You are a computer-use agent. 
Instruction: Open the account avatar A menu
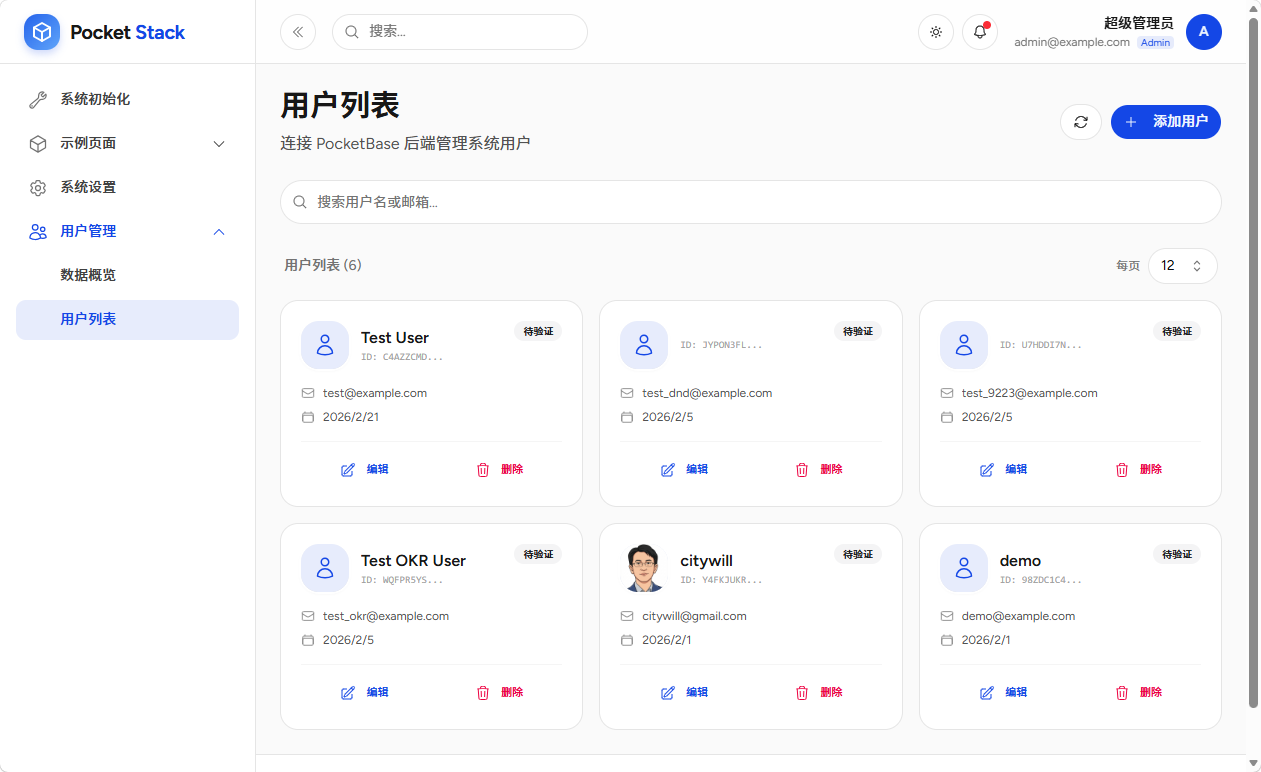click(x=1204, y=32)
